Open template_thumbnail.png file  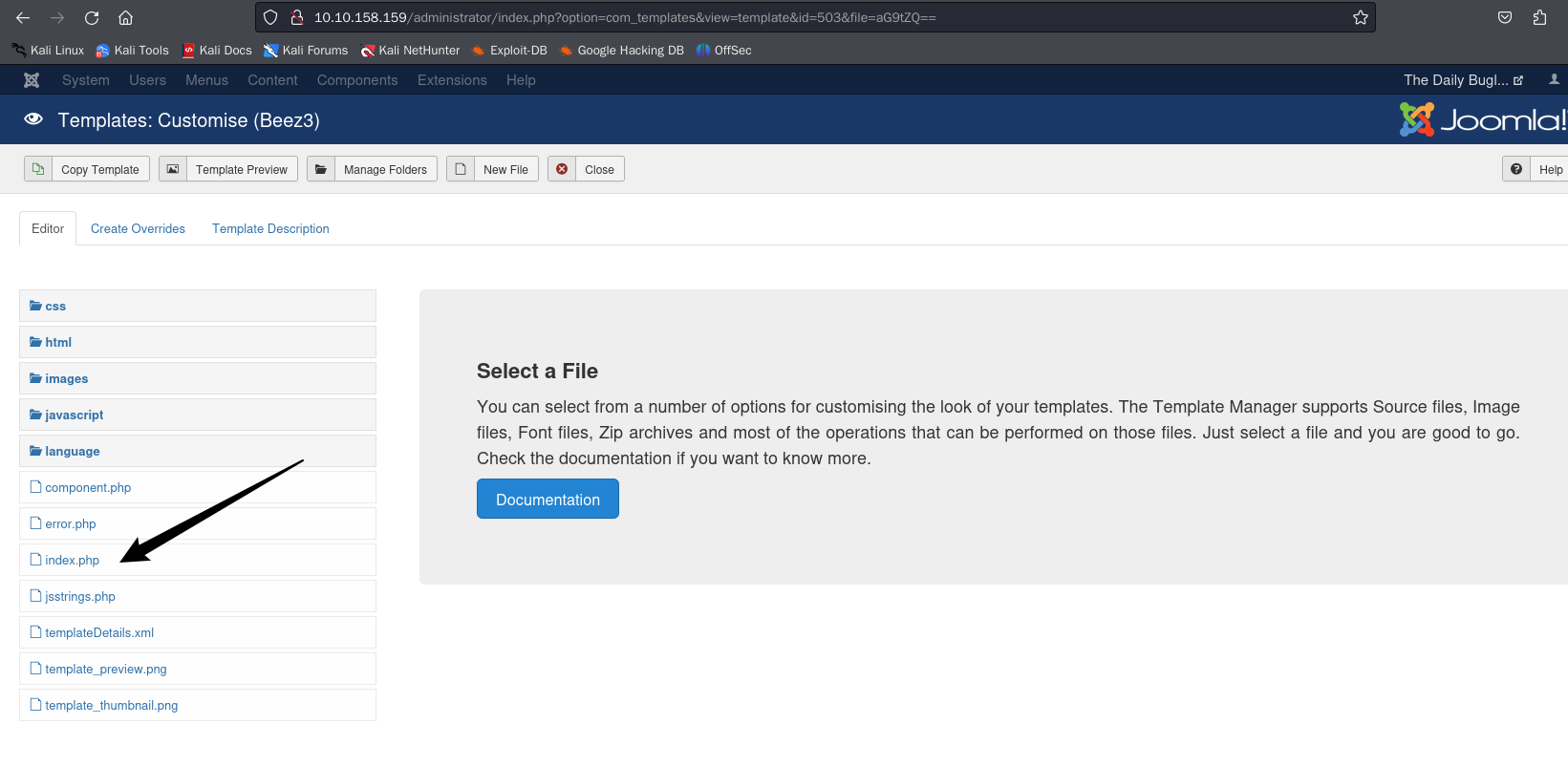(198, 705)
